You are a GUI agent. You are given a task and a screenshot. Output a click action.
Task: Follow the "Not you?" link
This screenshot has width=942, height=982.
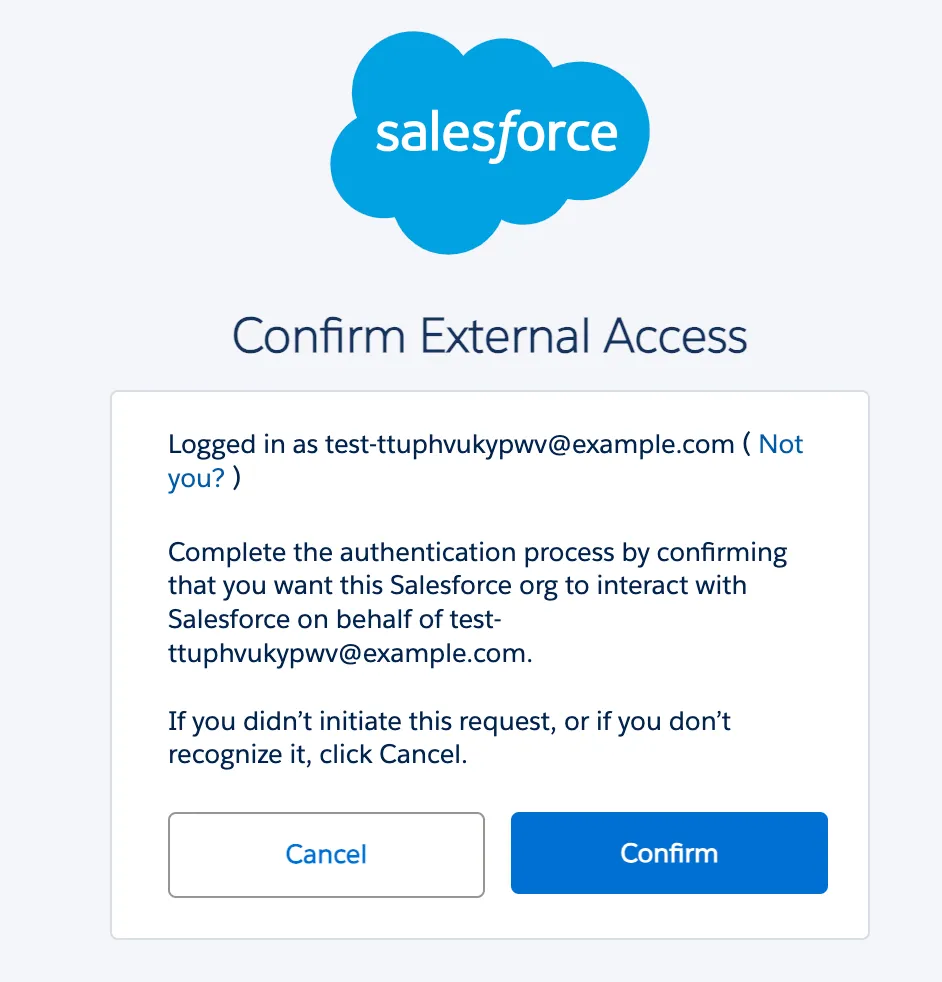pos(780,445)
